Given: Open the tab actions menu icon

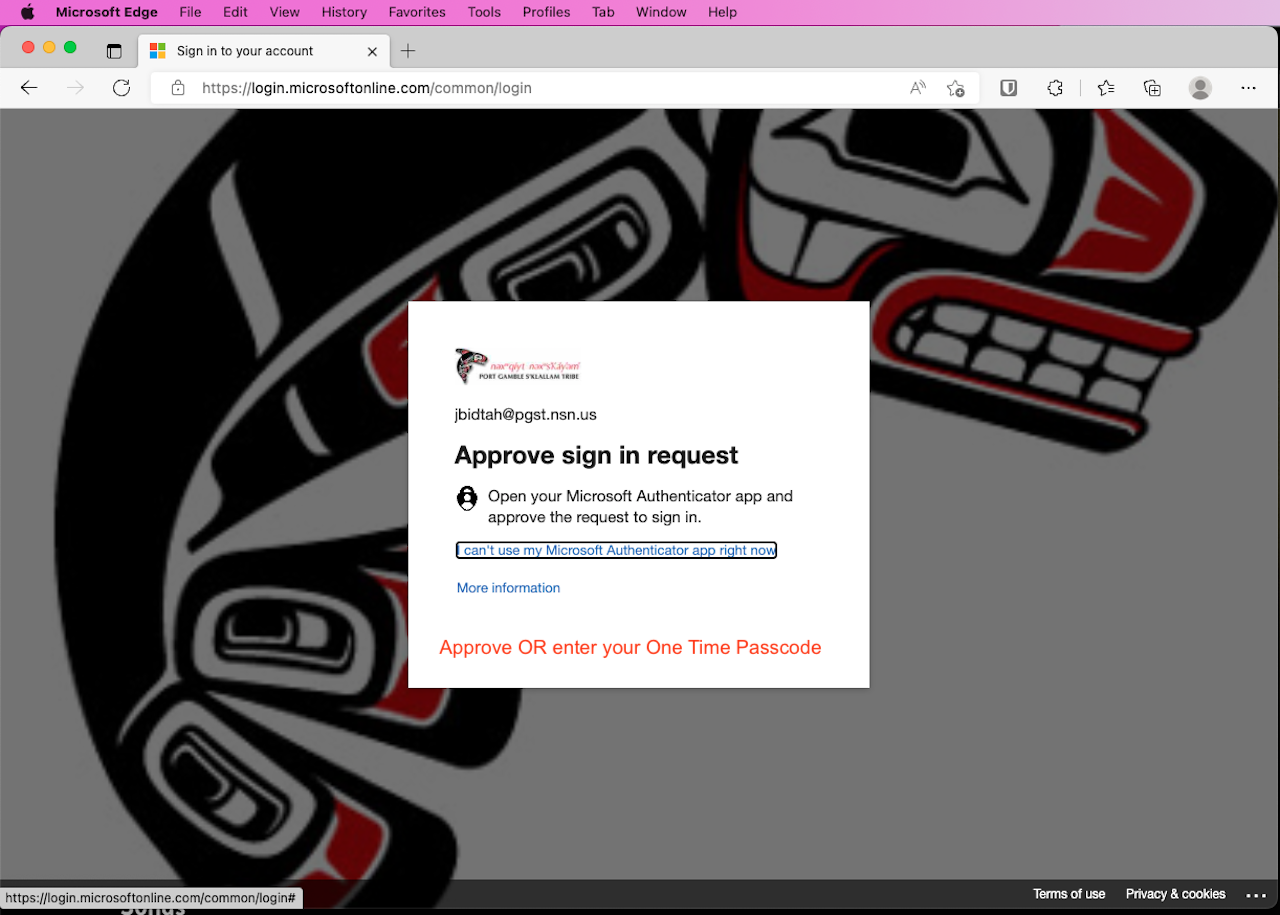Looking at the screenshot, I should click(114, 51).
